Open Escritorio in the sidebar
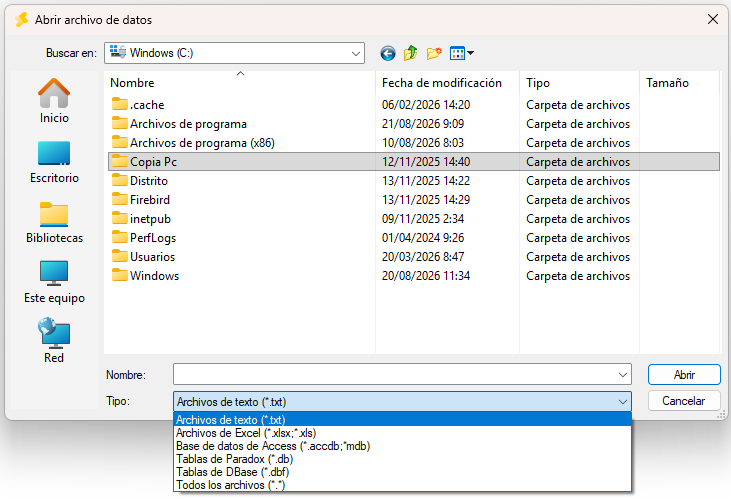The width and height of the screenshot is (731, 499). pyautogui.click(x=54, y=162)
